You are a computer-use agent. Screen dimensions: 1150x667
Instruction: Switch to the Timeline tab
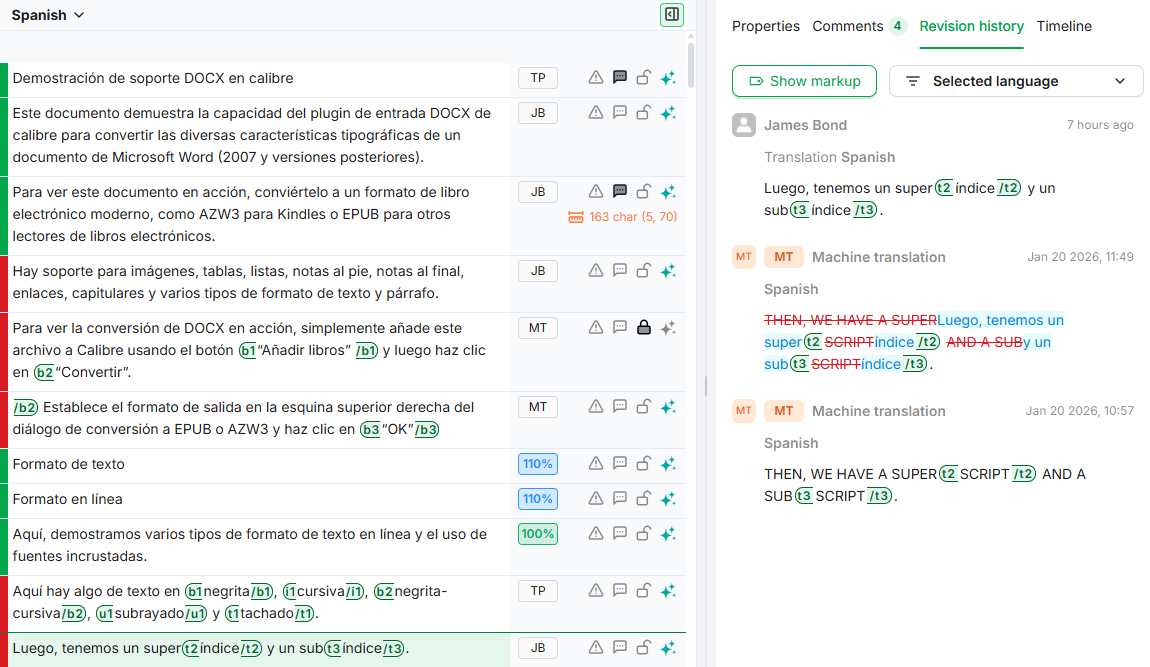pyautogui.click(x=1064, y=26)
